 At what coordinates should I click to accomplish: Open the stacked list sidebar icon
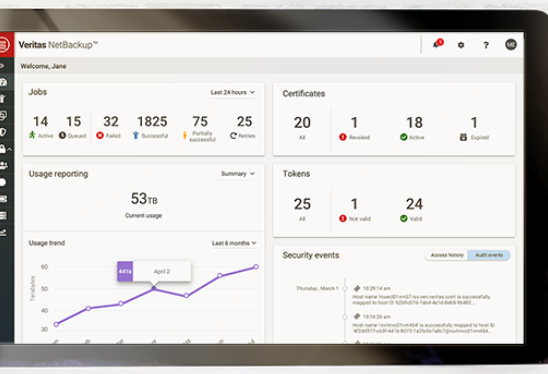(x=3, y=215)
